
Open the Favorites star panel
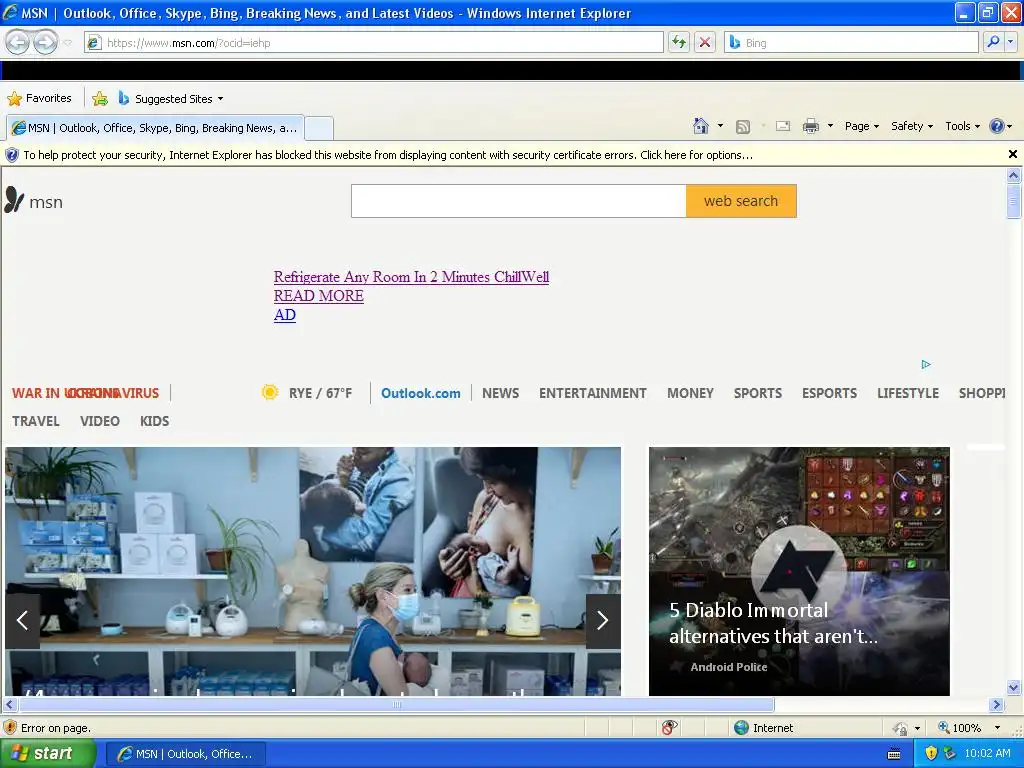click(x=39, y=99)
